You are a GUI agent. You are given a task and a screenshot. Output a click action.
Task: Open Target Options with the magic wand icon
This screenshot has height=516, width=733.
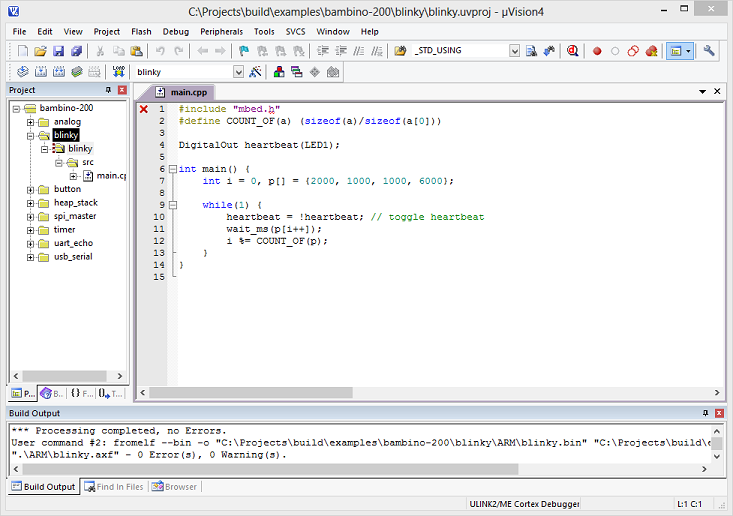(255, 72)
